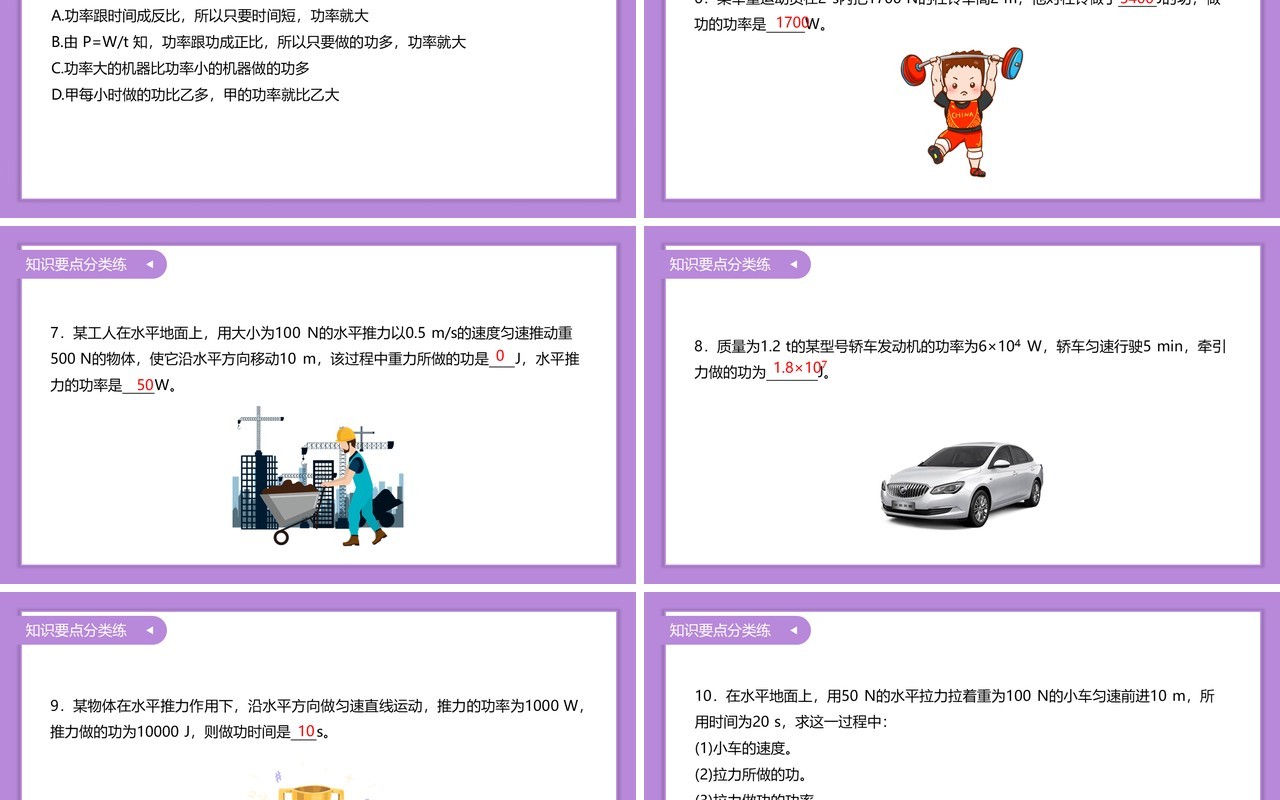Click the arrow icon on question 7's header tag

149,265
